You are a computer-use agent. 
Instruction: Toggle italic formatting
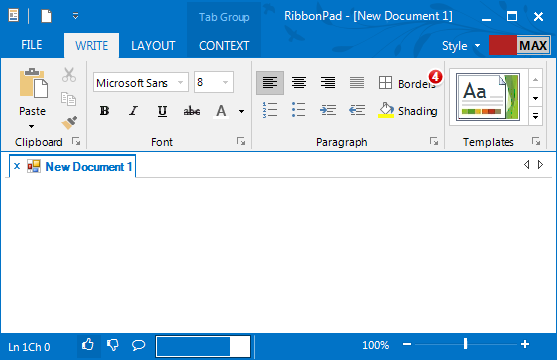point(133,111)
